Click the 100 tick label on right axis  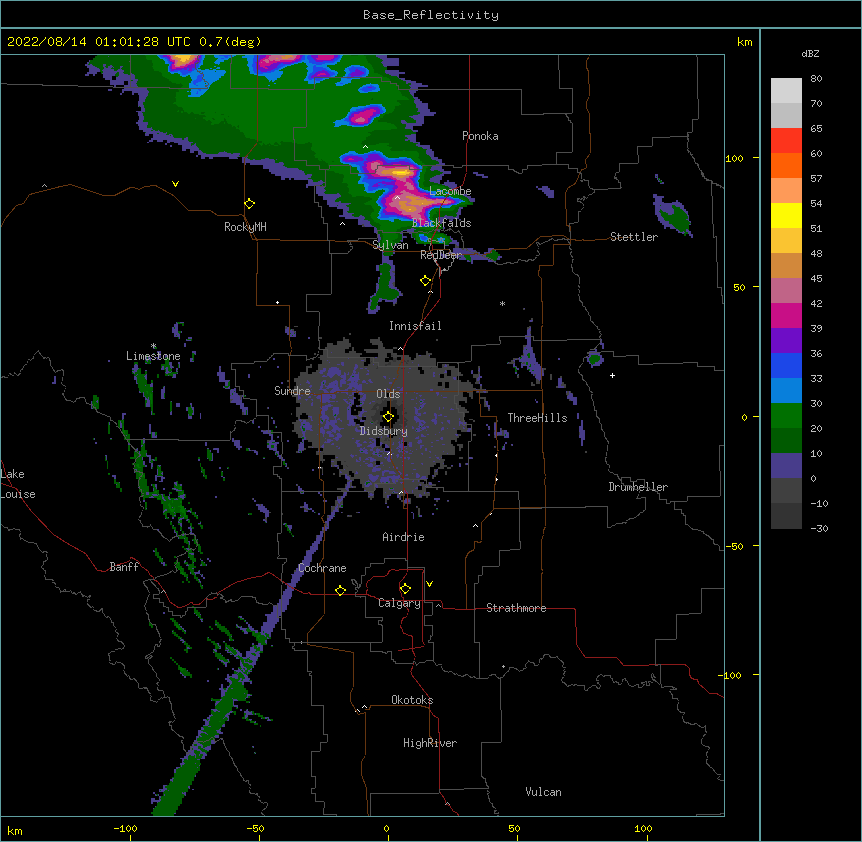734,158
